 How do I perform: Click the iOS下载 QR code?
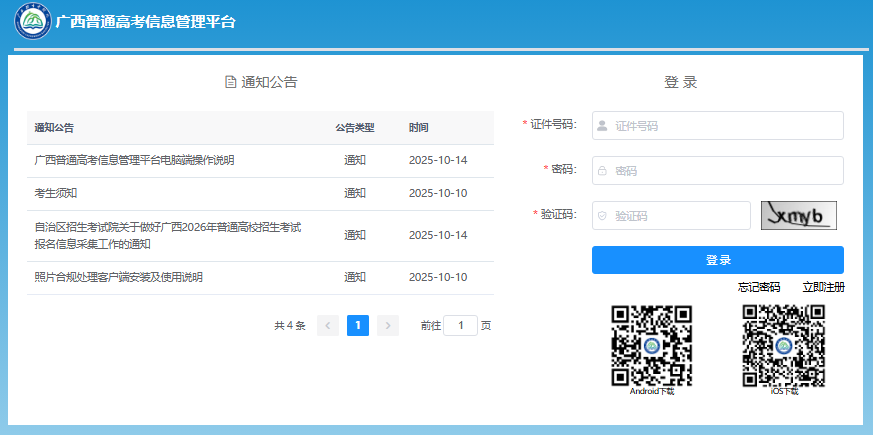tap(783, 345)
